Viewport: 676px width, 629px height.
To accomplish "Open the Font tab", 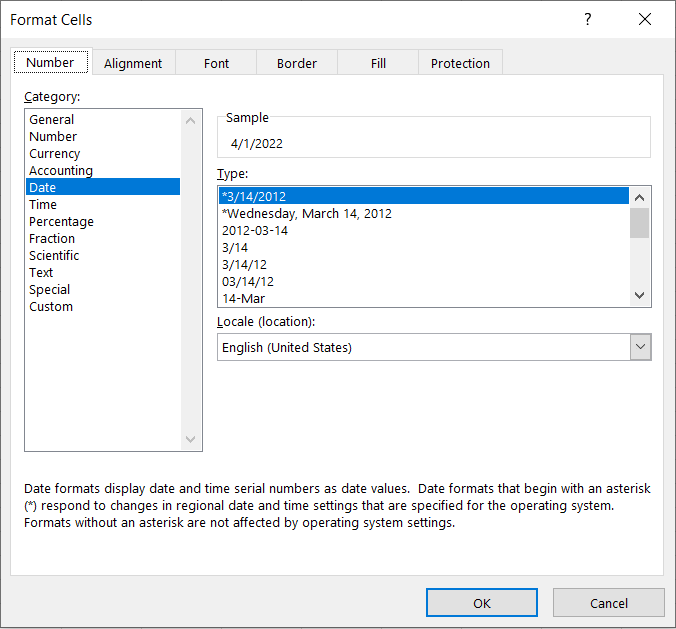I will [x=217, y=63].
